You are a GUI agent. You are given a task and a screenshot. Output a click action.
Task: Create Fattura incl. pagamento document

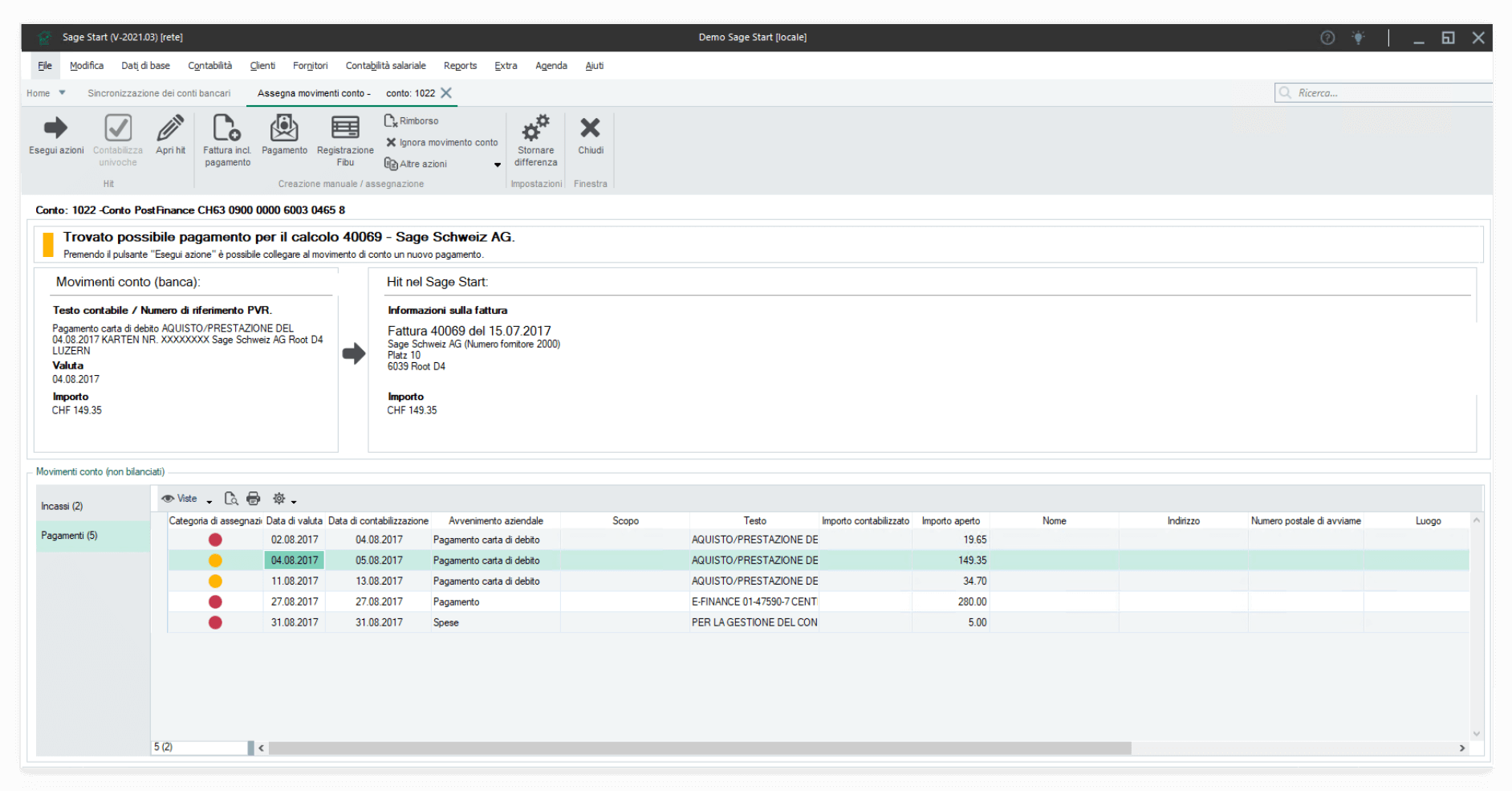[x=227, y=141]
